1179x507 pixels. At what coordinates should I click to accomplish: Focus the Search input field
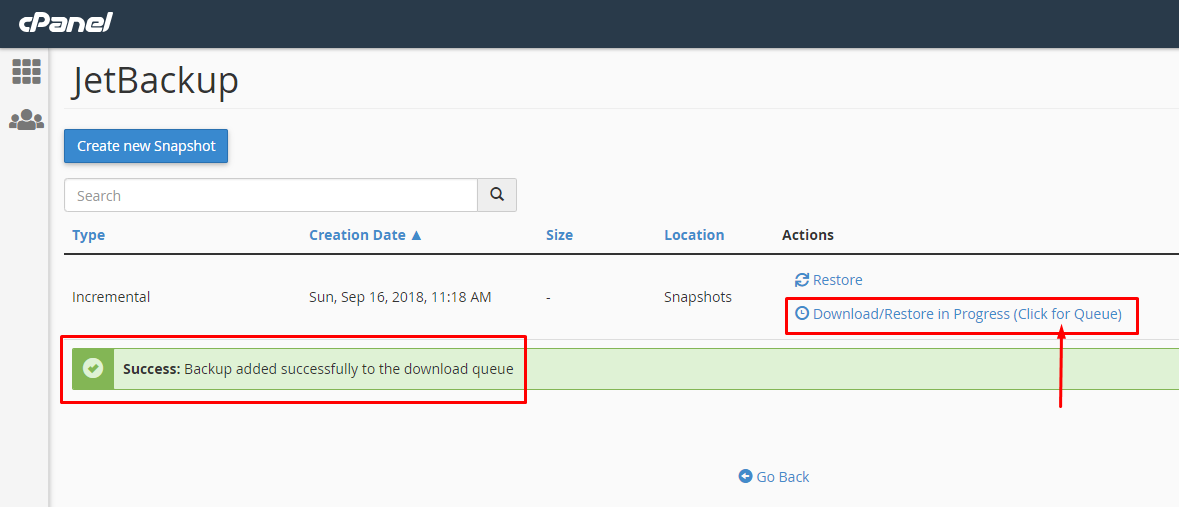(271, 195)
